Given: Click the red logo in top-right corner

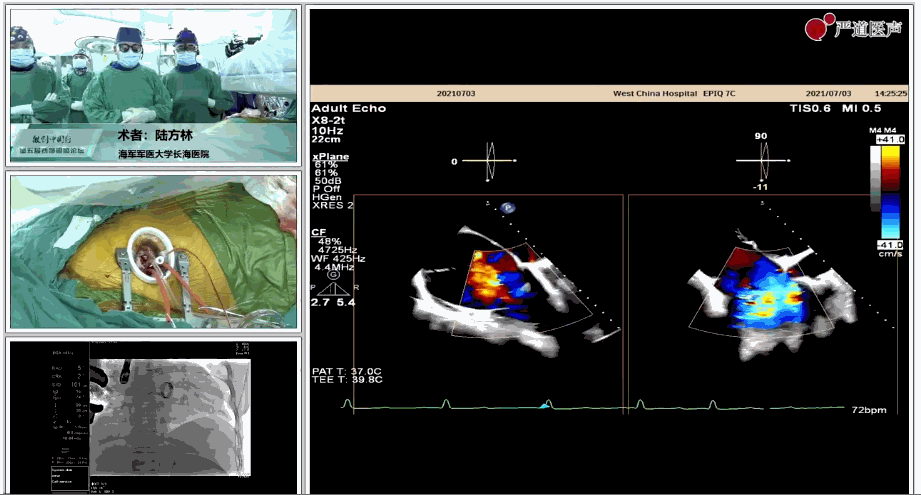Looking at the screenshot, I should click(x=820, y=29).
